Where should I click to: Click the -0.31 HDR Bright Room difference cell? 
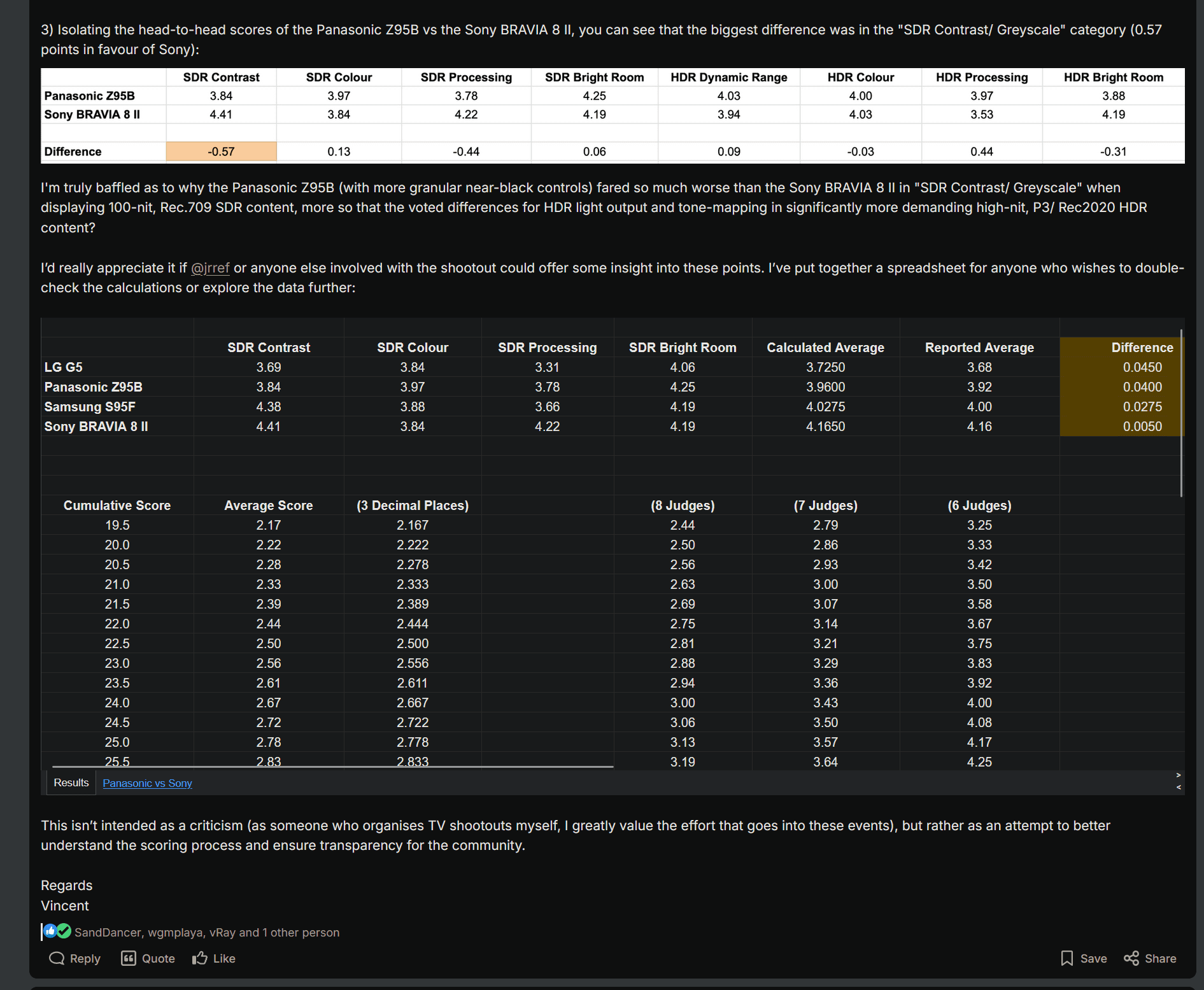pos(1113,152)
